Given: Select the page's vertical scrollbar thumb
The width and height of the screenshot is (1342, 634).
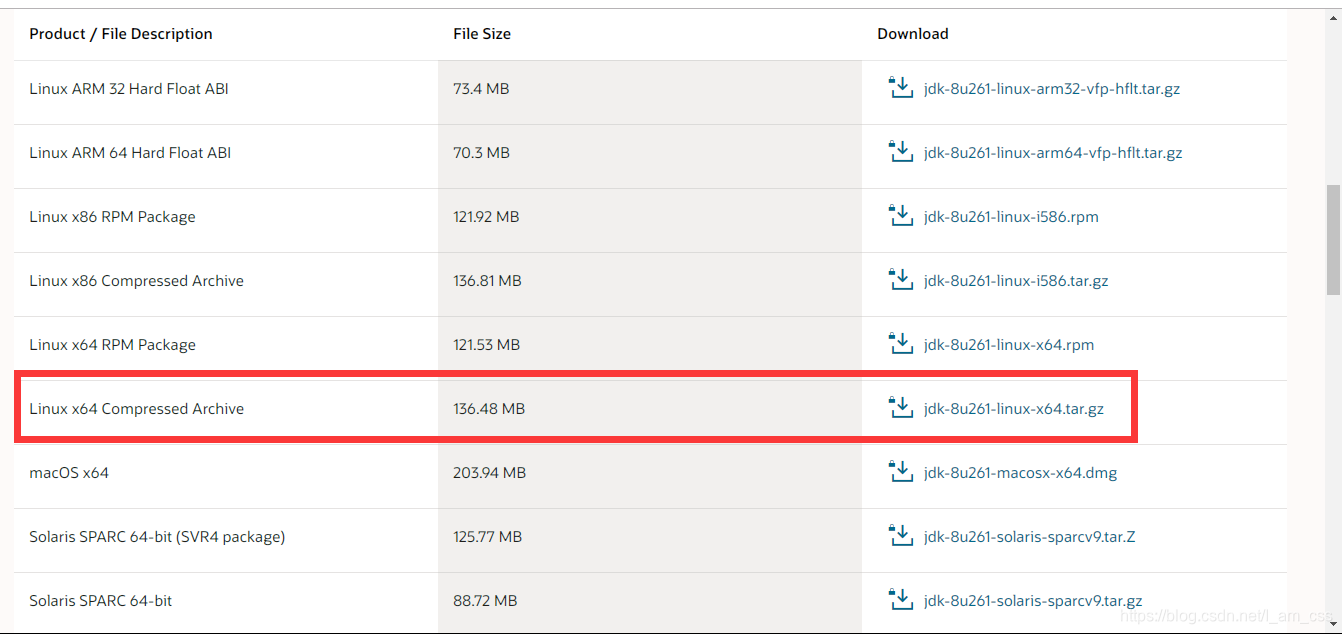Looking at the screenshot, I should coord(1333,240).
